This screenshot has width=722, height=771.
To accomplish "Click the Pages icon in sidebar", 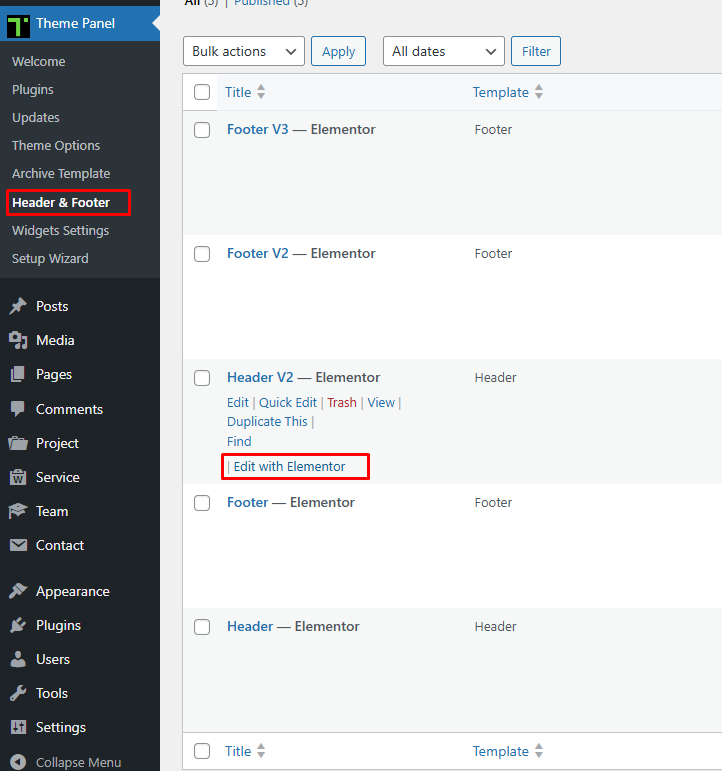I will pyautogui.click(x=18, y=374).
